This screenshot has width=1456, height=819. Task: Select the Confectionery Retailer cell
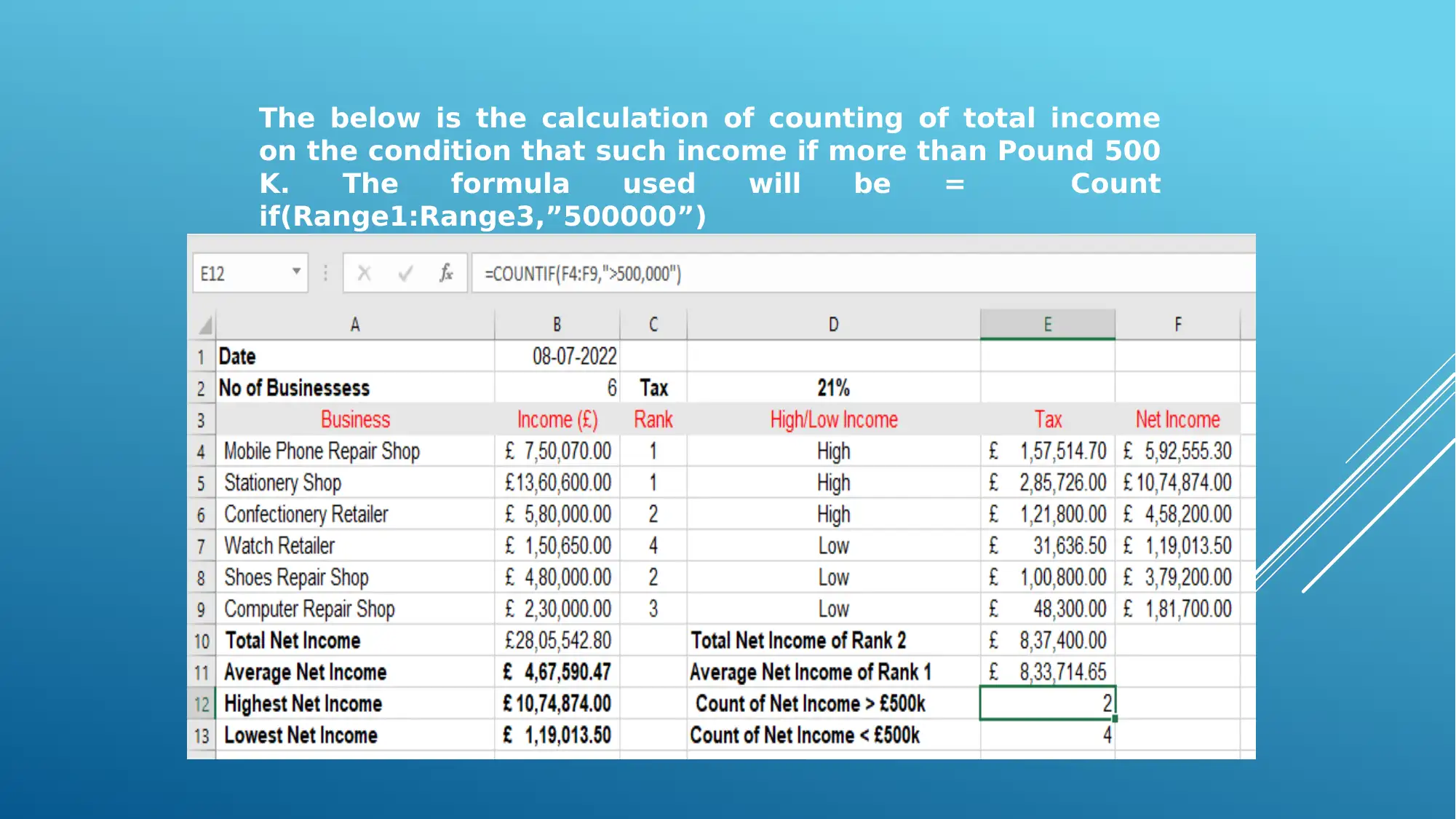click(x=355, y=515)
